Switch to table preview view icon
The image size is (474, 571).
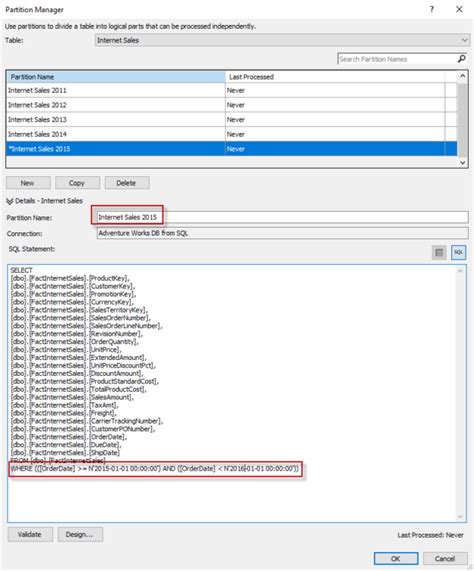pos(439,252)
